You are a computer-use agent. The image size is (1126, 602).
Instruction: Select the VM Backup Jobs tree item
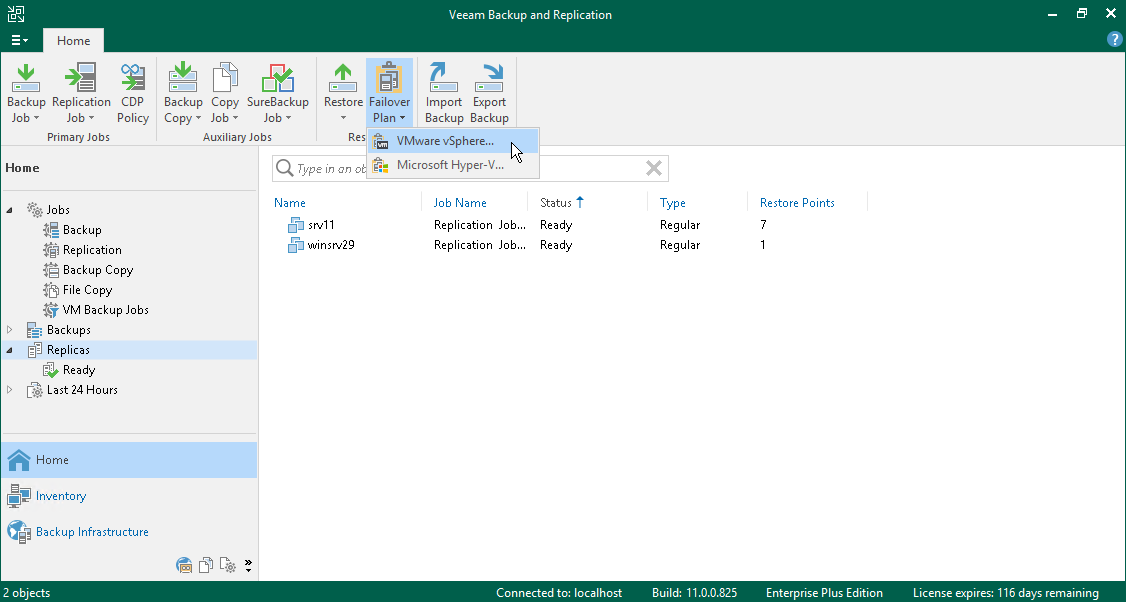(x=106, y=310)
